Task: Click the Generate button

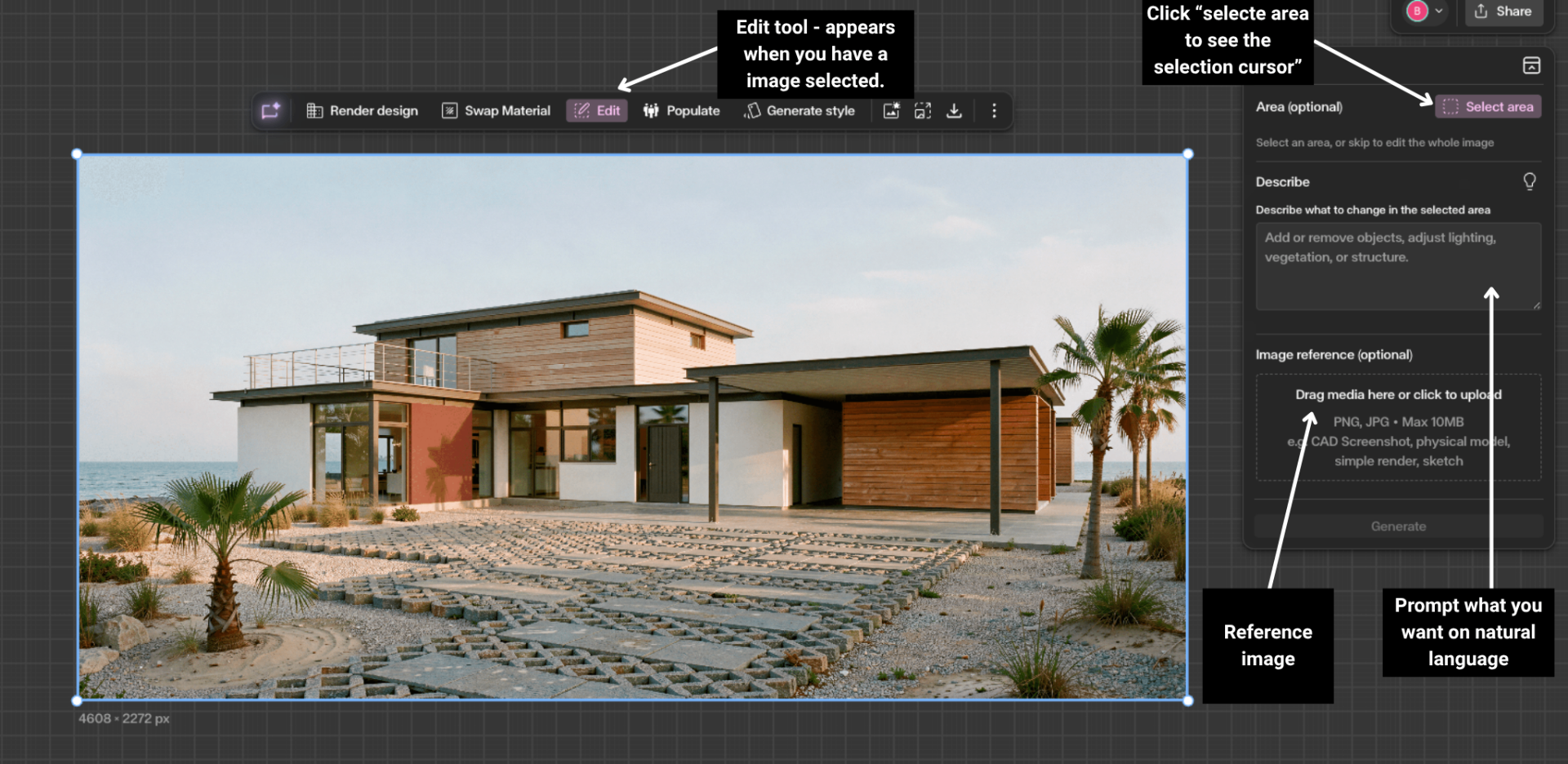Action: tap(1398, 526)
